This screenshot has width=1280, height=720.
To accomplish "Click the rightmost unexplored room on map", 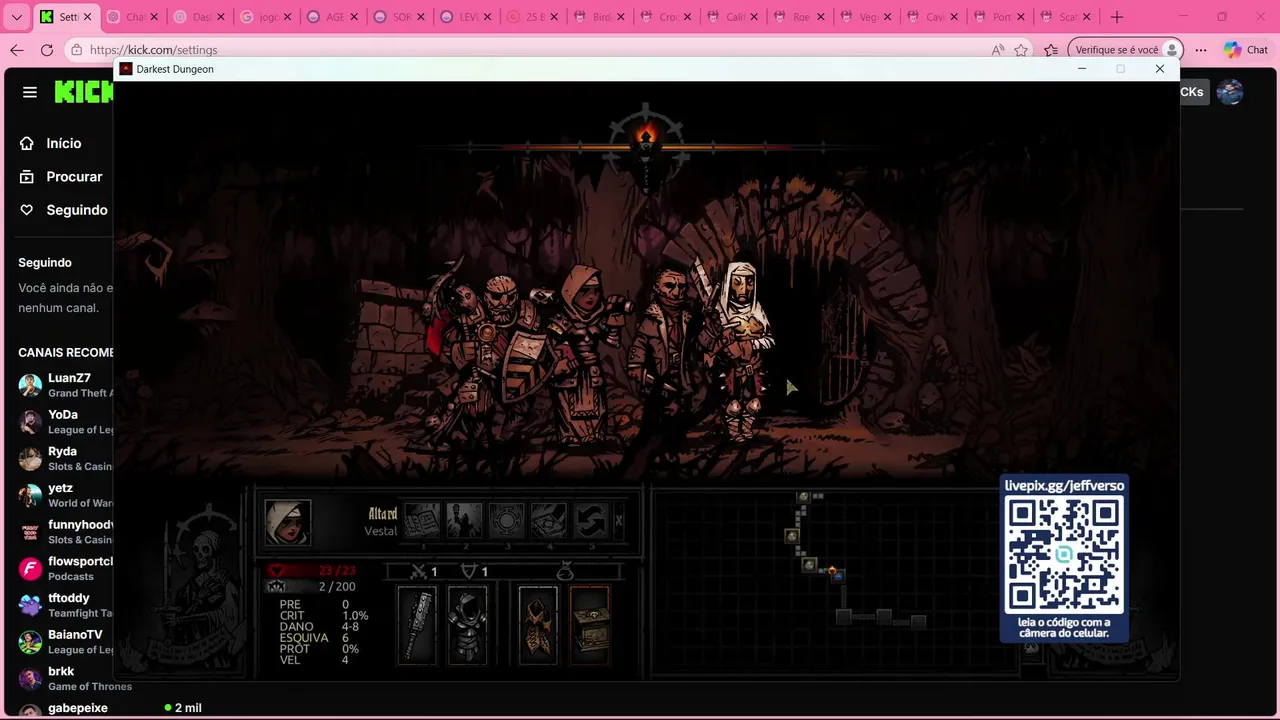I will point(918,622).
